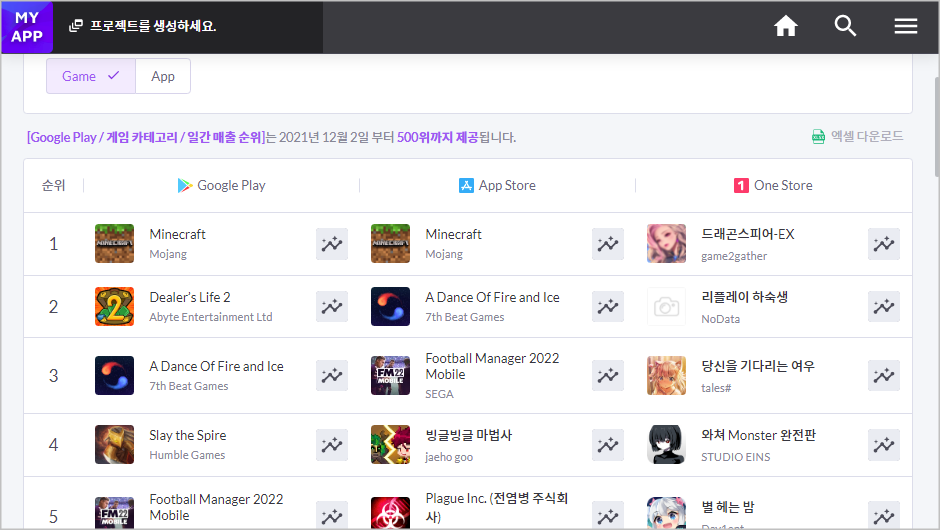Screen dimensions: 940x530
Task: Download the Excel file
Action: click(x=857, y=137)
